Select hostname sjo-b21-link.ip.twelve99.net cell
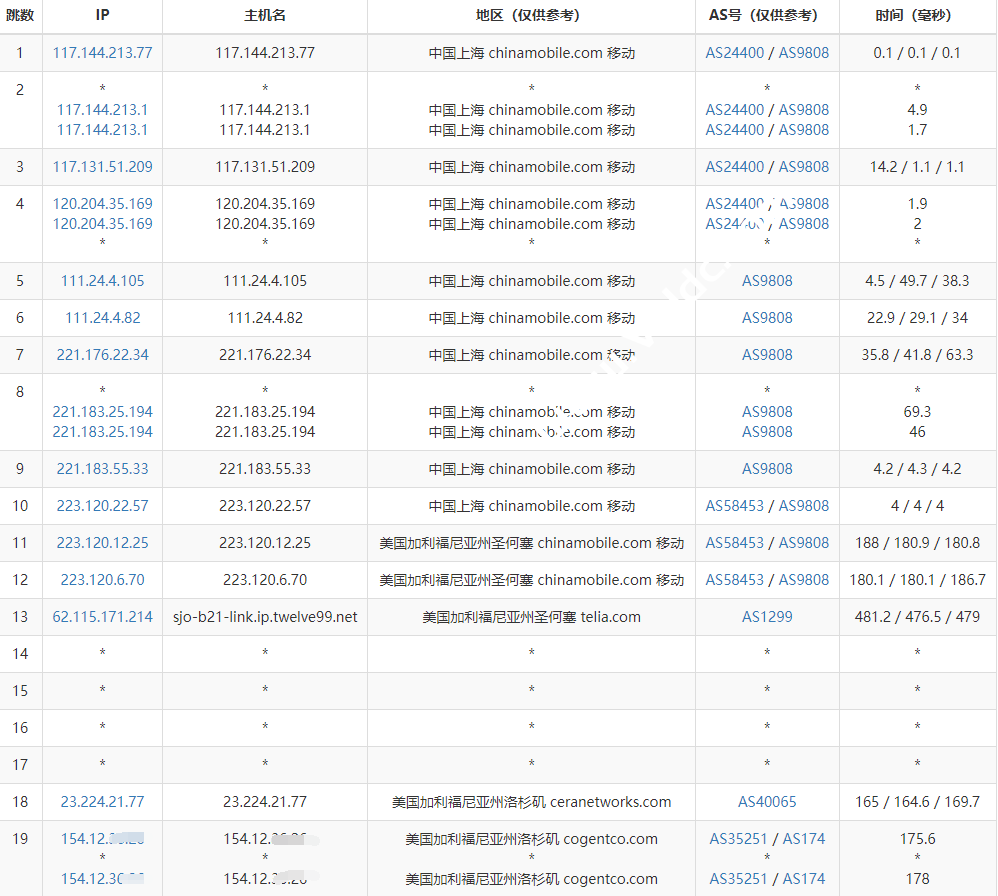The image size is (998, 896). click(x=265, y=617)
